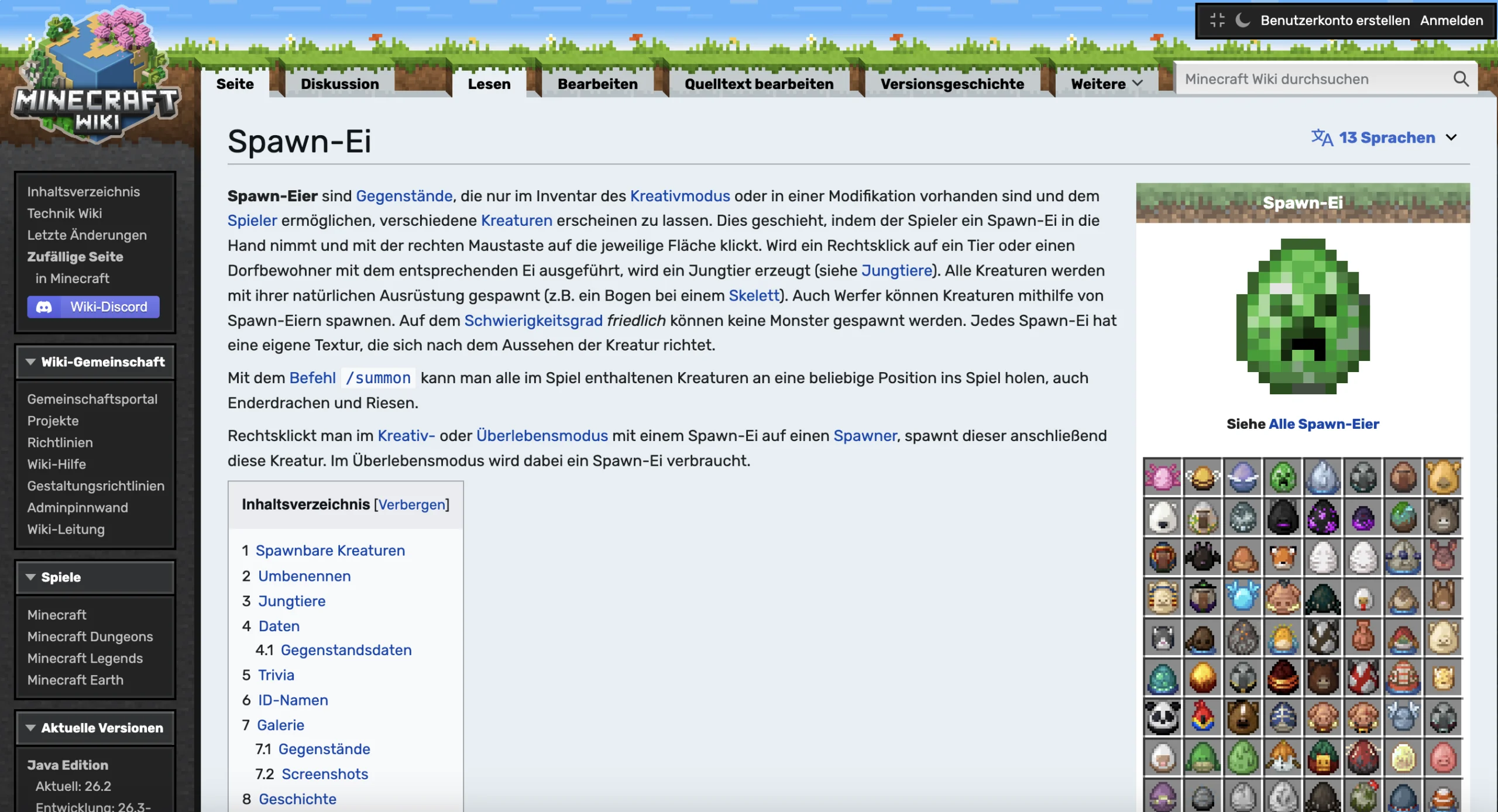1498x812 pixels.
Task: Click the orange fox spawn egg
Action: pyautogui.click(x=1283, y=557)
